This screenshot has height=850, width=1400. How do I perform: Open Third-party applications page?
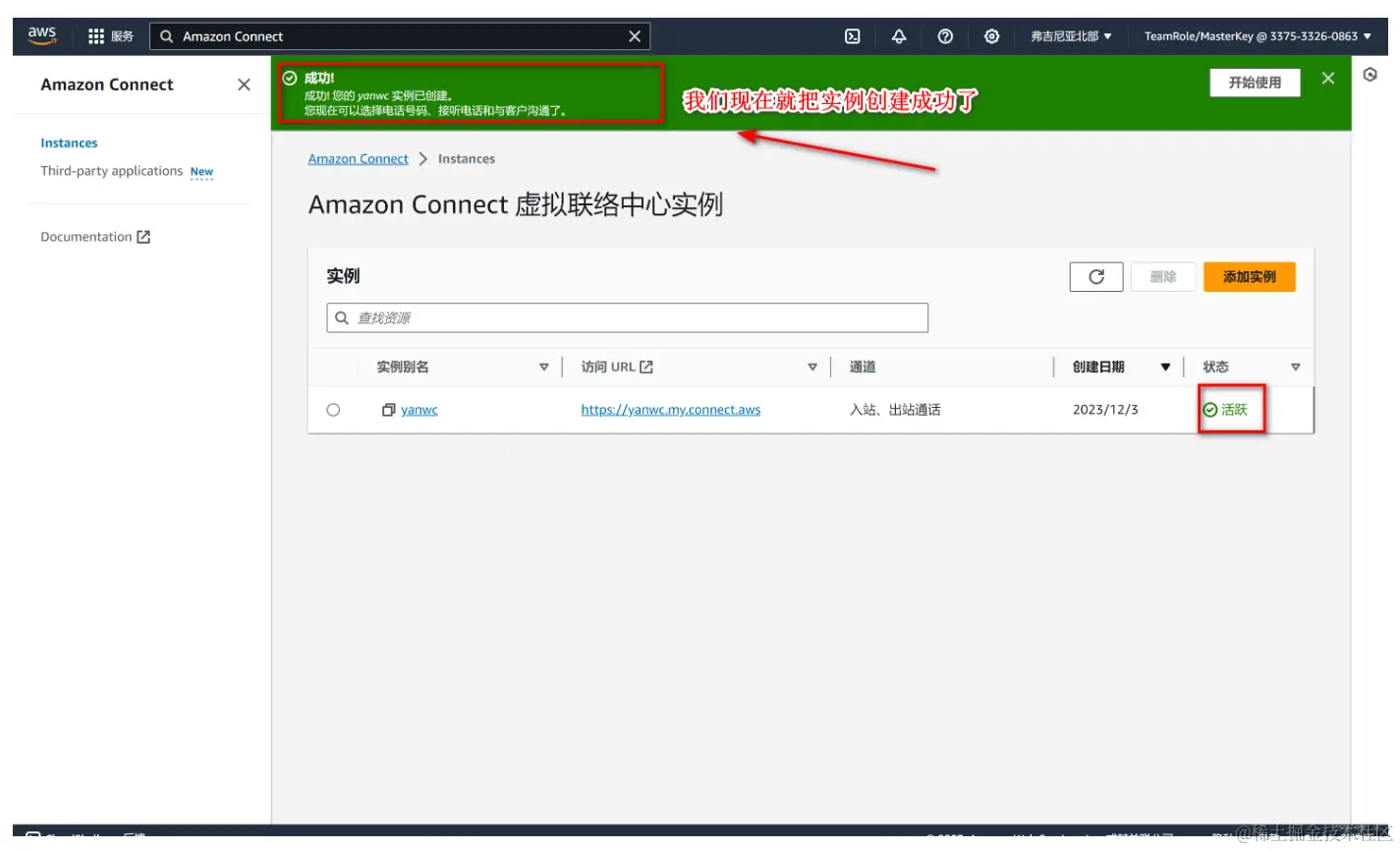tap(112, 171)
